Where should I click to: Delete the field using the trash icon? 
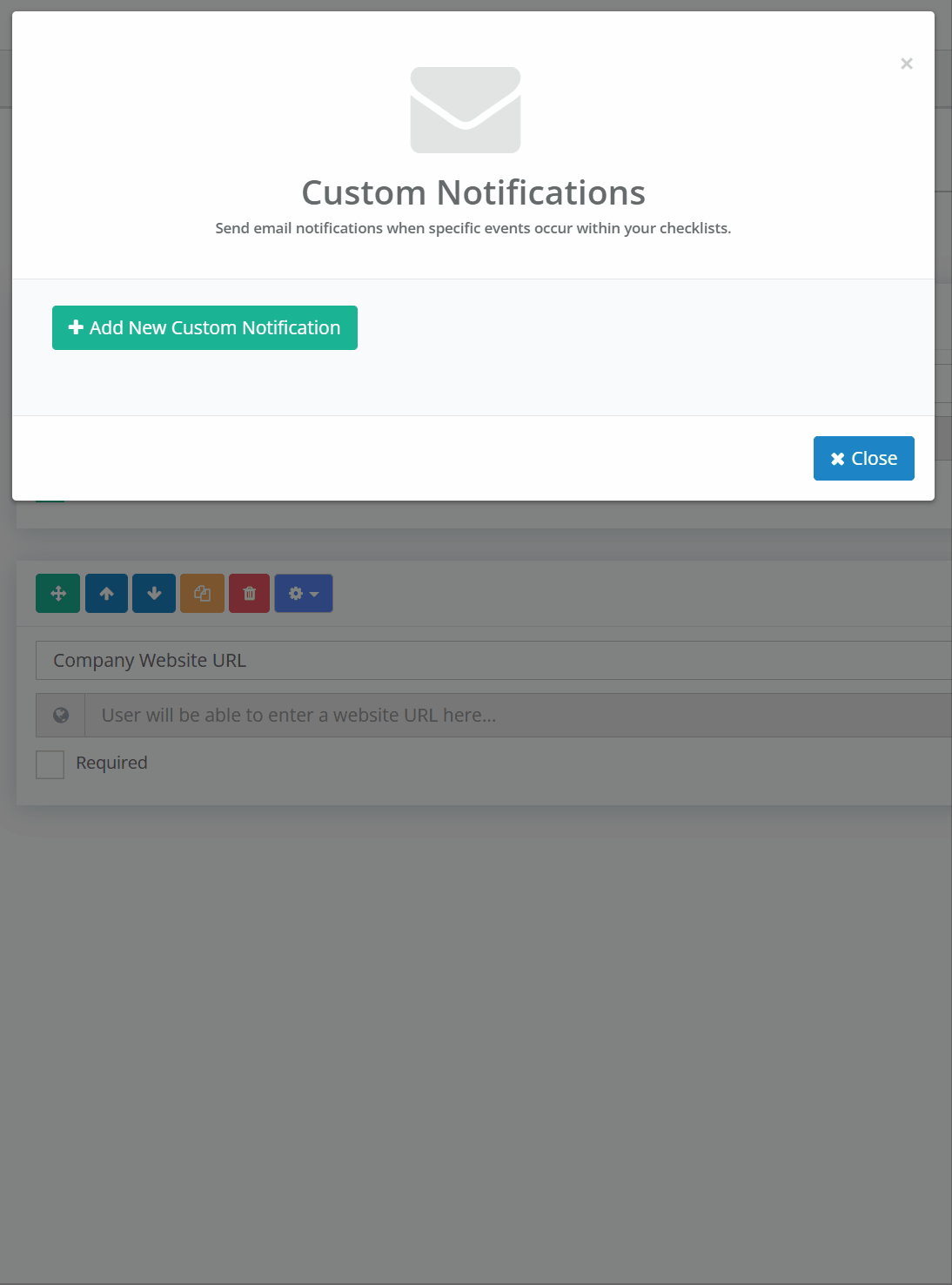[x=249, y=593]
